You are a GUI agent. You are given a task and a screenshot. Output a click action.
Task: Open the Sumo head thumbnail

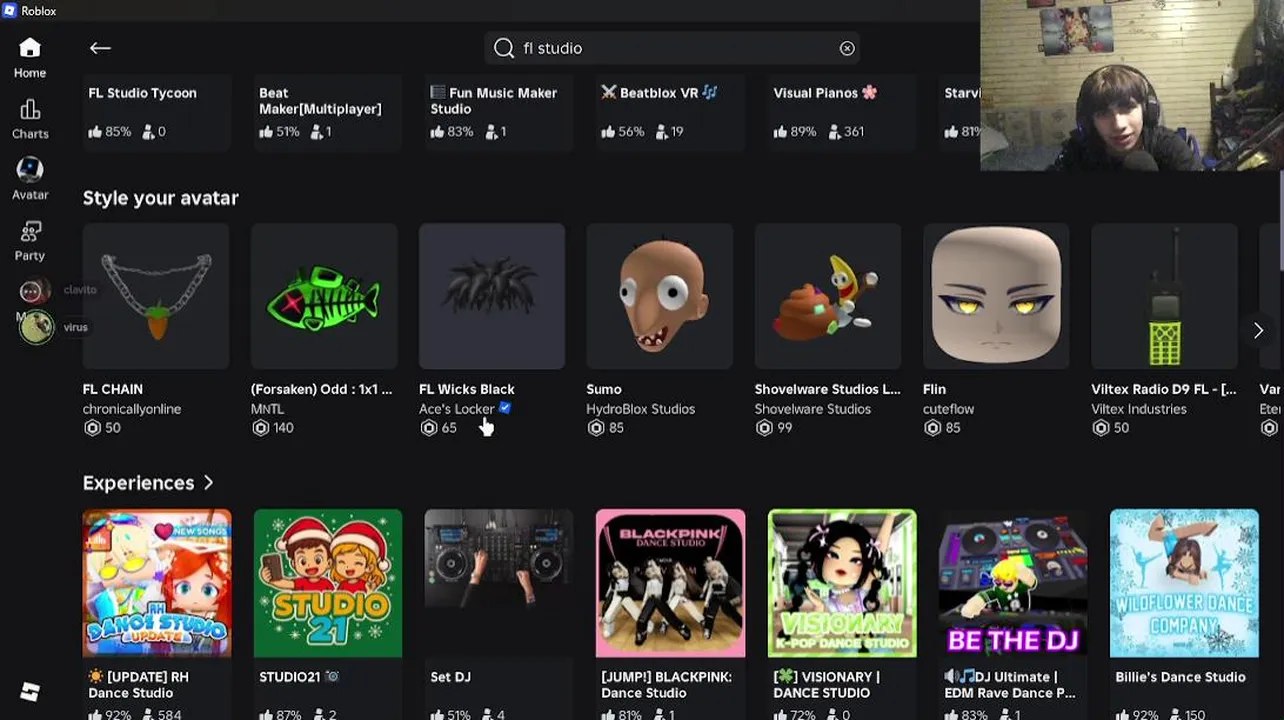pyautogui.click(x=660, y=296)
